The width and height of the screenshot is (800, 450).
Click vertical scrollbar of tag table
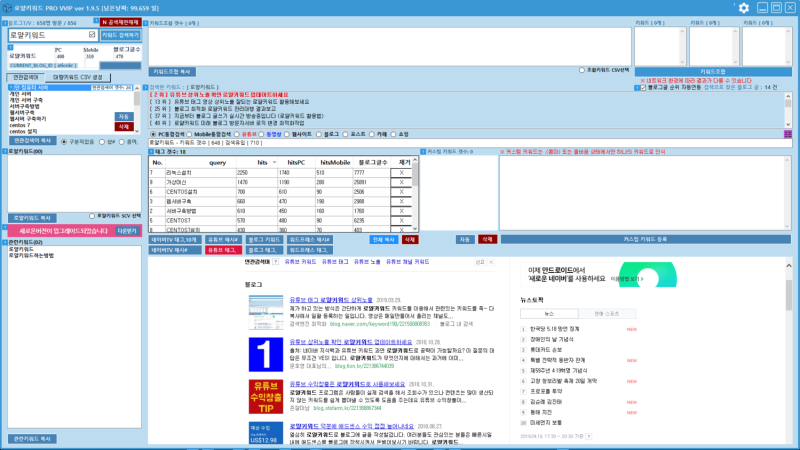coord(415,194)
